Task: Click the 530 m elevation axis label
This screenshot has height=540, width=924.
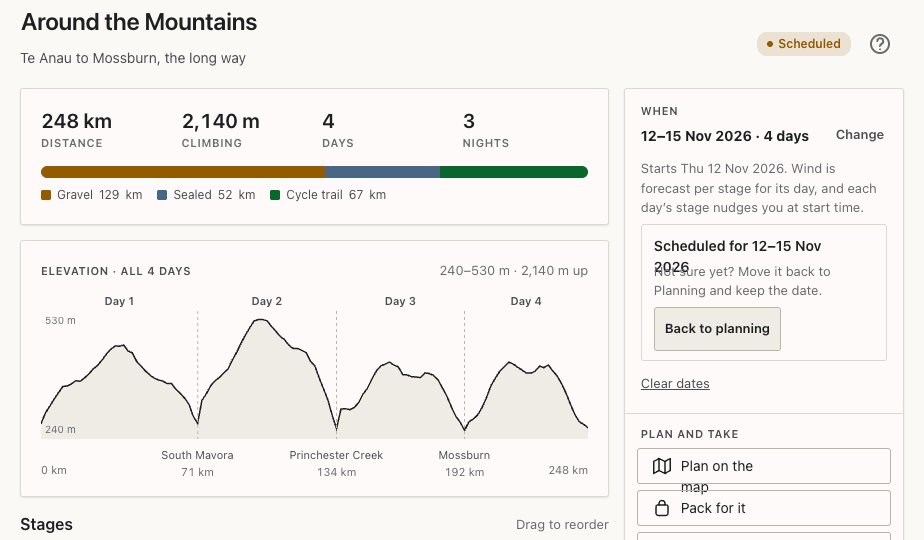Action: (x=60, y=321)
